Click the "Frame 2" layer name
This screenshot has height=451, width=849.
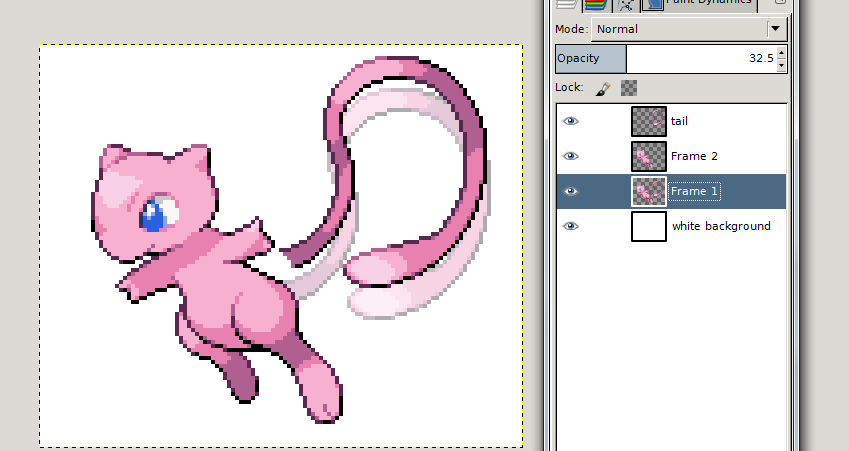click(694, 156)
